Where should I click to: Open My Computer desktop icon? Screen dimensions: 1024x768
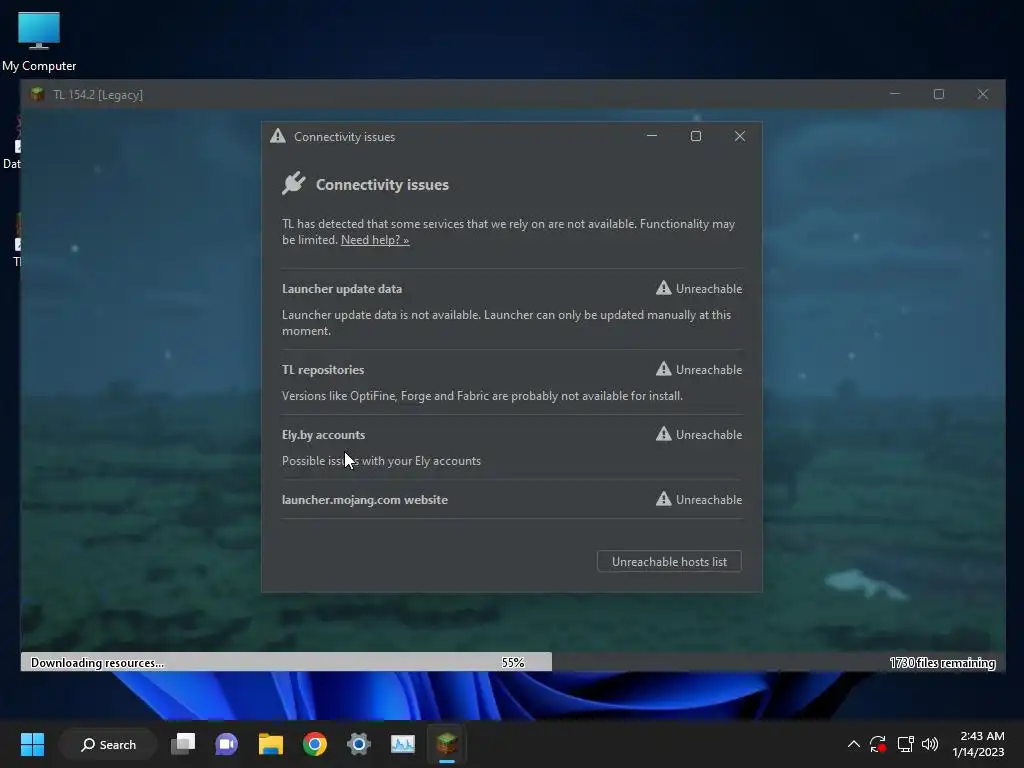pyautogui.click(x=39, y=42)
